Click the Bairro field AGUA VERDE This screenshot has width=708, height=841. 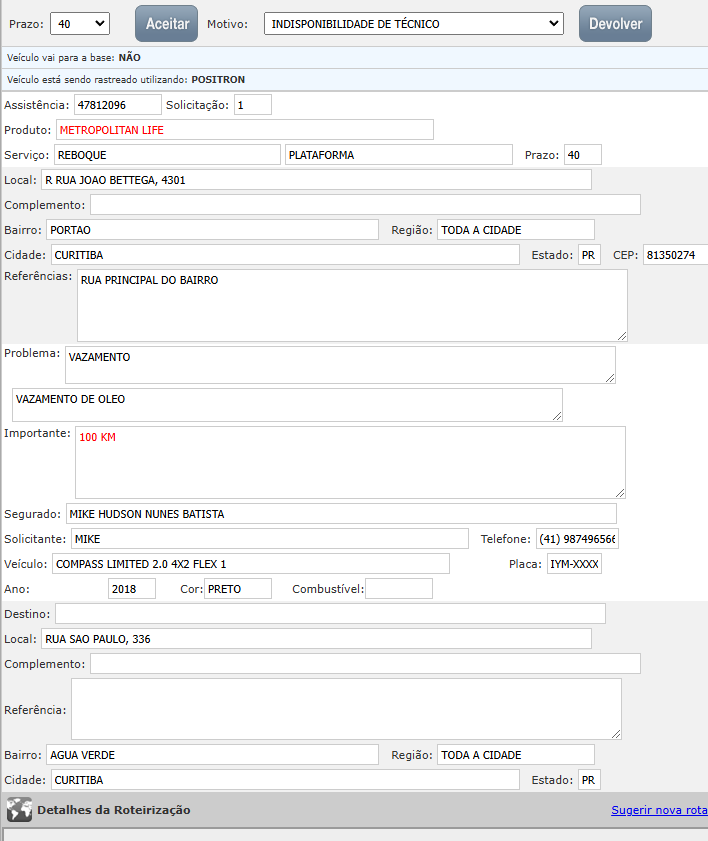pyautogui.click(x=212, y=755)
